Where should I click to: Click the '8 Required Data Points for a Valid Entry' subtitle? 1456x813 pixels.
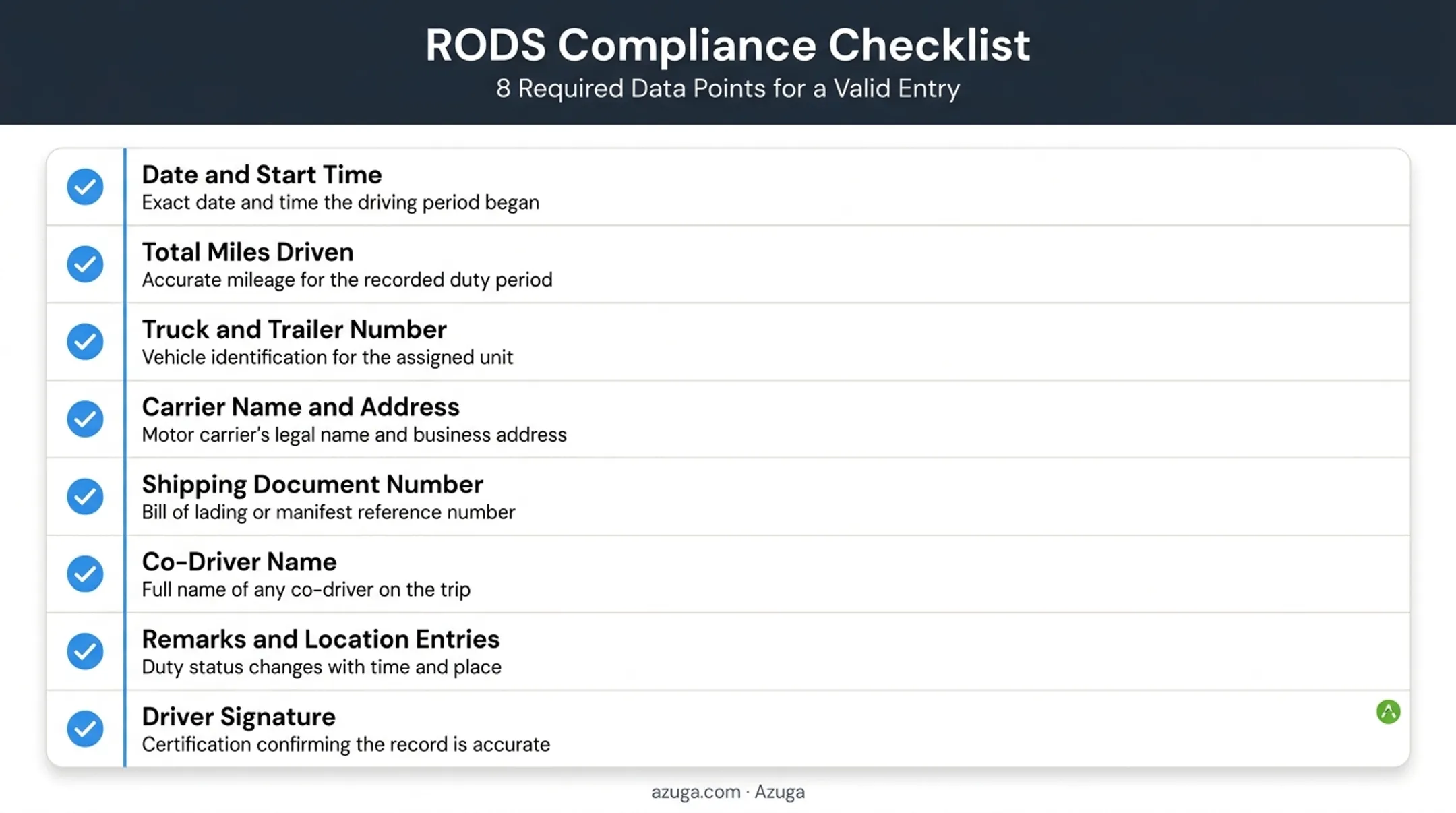pyautogui.click(x=728, y=88)
